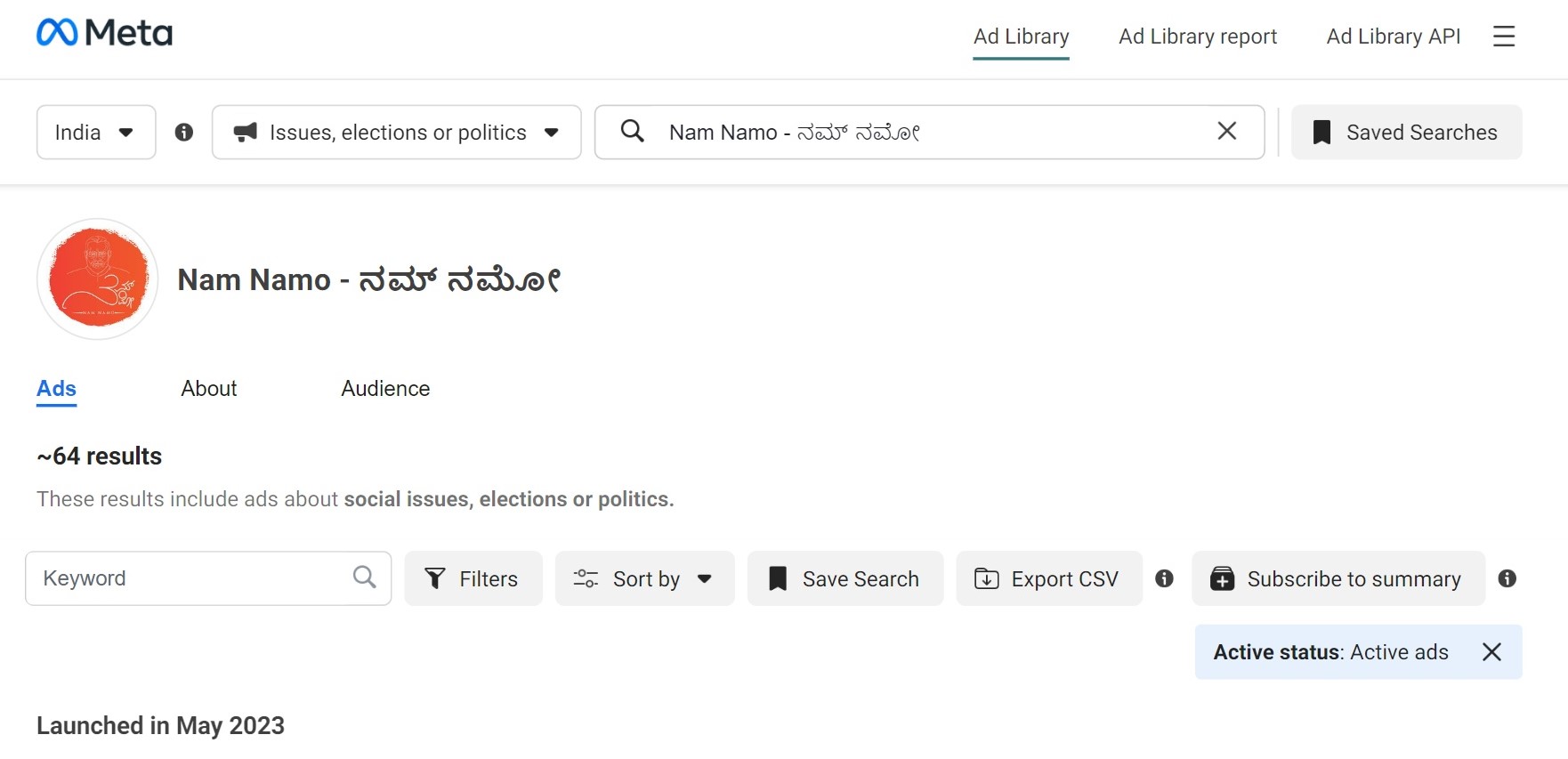Open the Nam Namo page profile picture
This screenshot has height=759, width=1568.
coord(98,279)
